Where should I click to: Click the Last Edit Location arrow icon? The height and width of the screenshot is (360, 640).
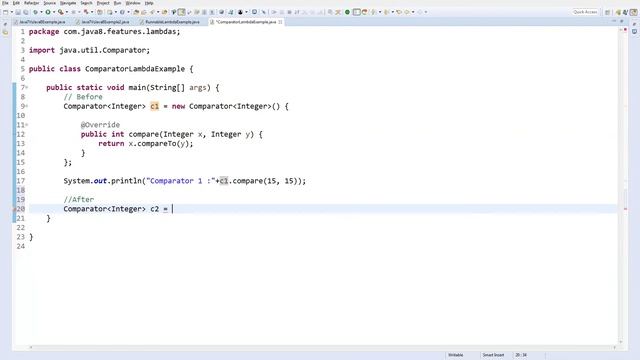[399, 12]
